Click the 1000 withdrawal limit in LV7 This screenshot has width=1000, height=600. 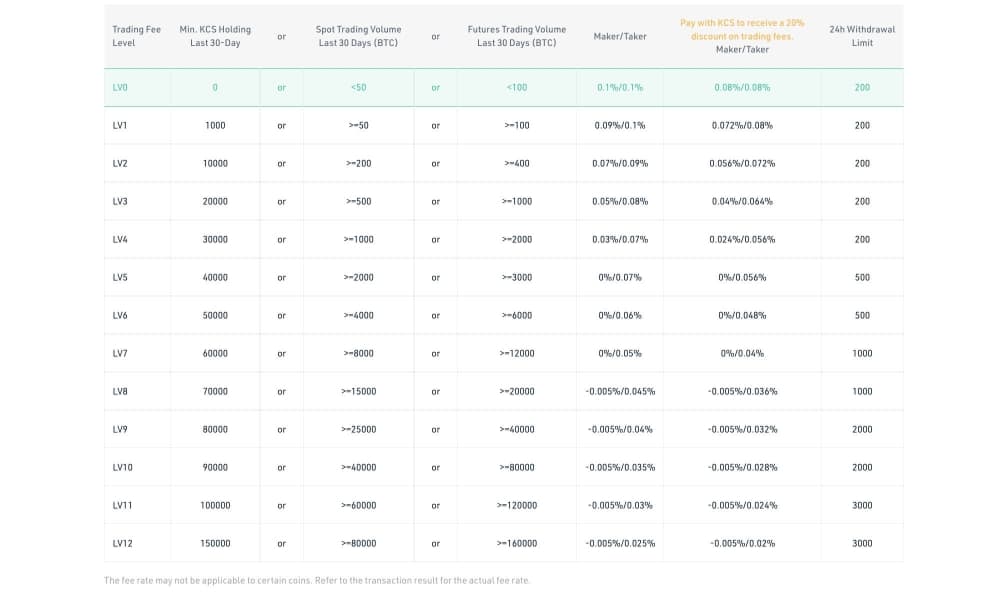point(862,353)
